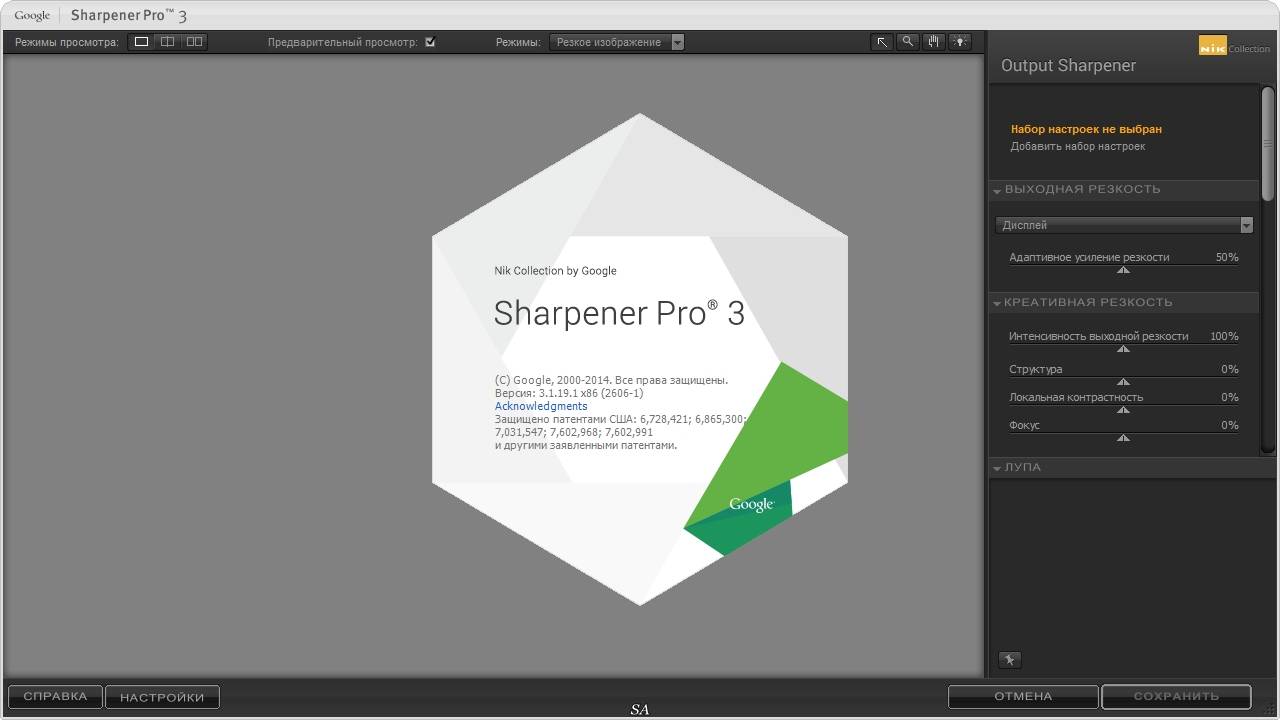The height and width of the screenshot is (720, 1280).
Task: Click the Nik Collection logo
Action: click(x=1234, y=46)
